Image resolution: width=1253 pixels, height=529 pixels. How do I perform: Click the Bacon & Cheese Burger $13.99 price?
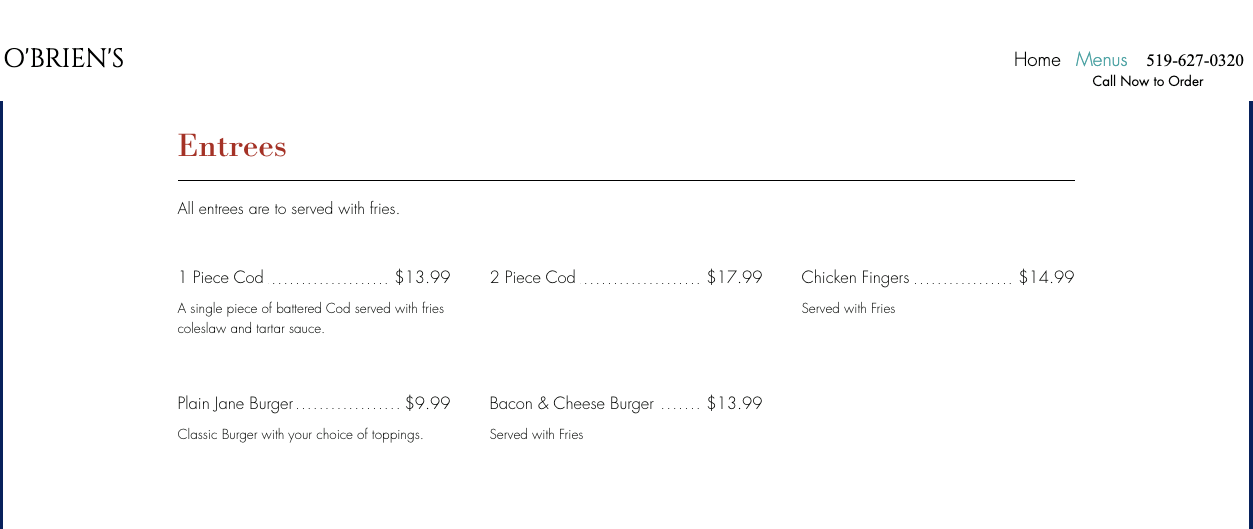(x=734, y=404)
